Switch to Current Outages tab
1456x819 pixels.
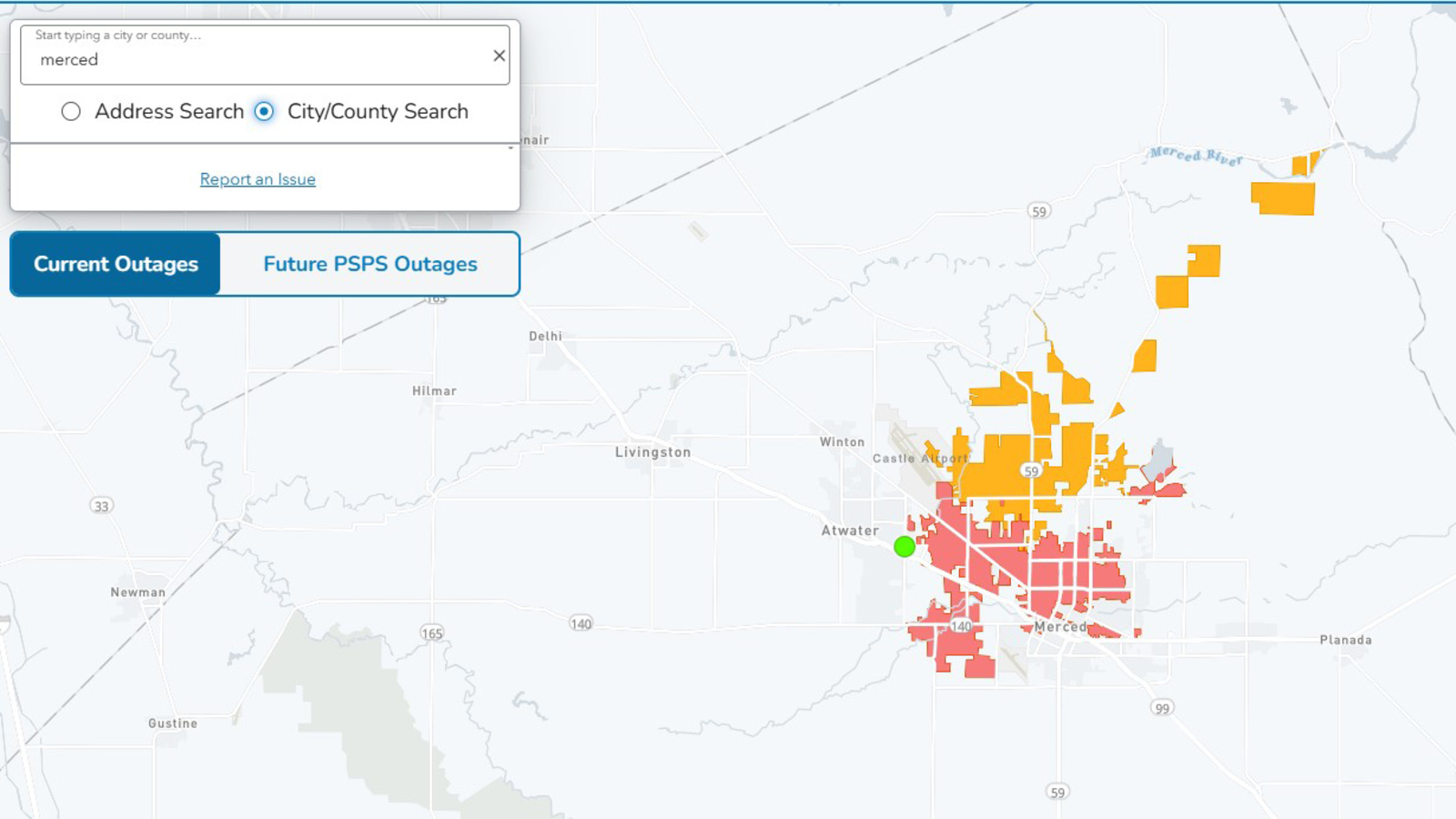tap(116, 264)
